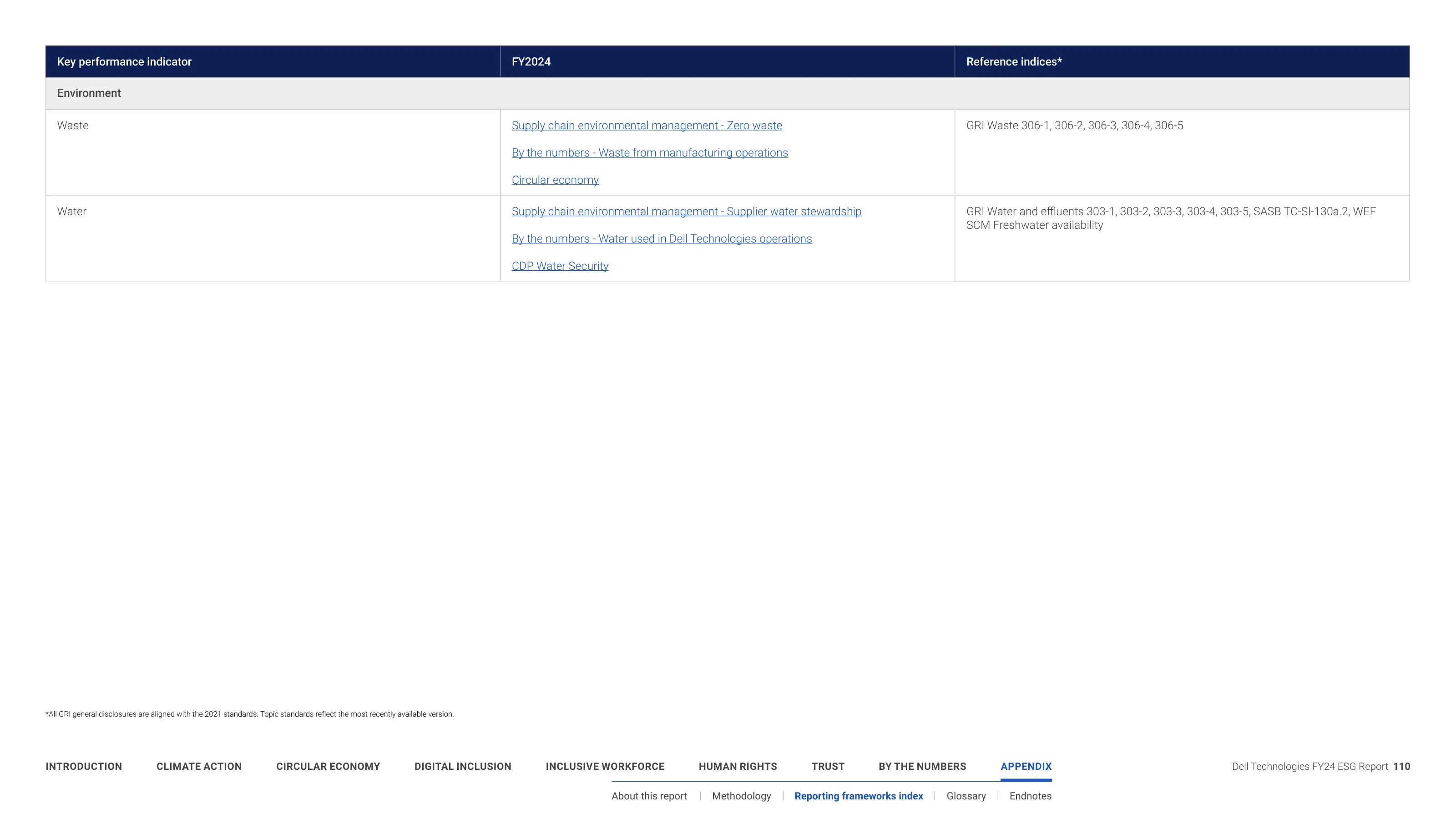Image resolution: width=1456 pixels, height=819 pixels.
Task: Select the Appendix tab
Action: pyautogui.click(x=1026, y=766)
